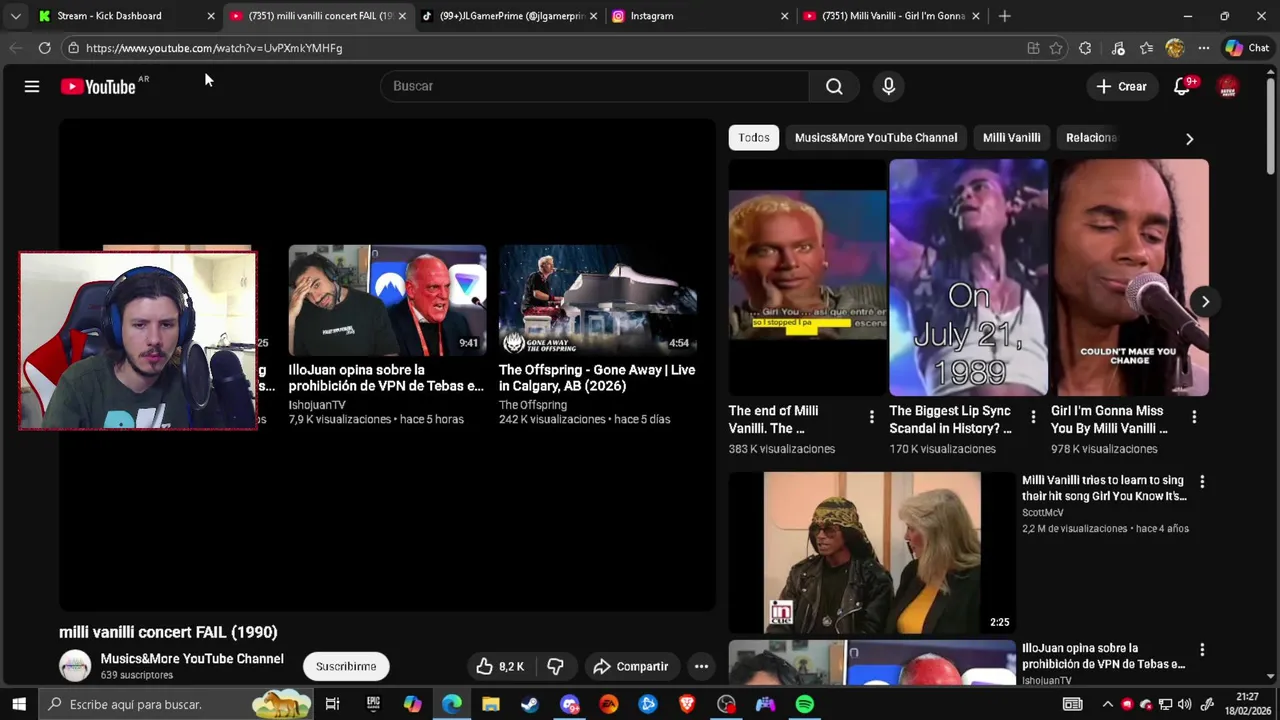Screen dimensions: 1280x720
Task: Open the IlloJuan endscreen video thumbnail
Action: (387, 300)
